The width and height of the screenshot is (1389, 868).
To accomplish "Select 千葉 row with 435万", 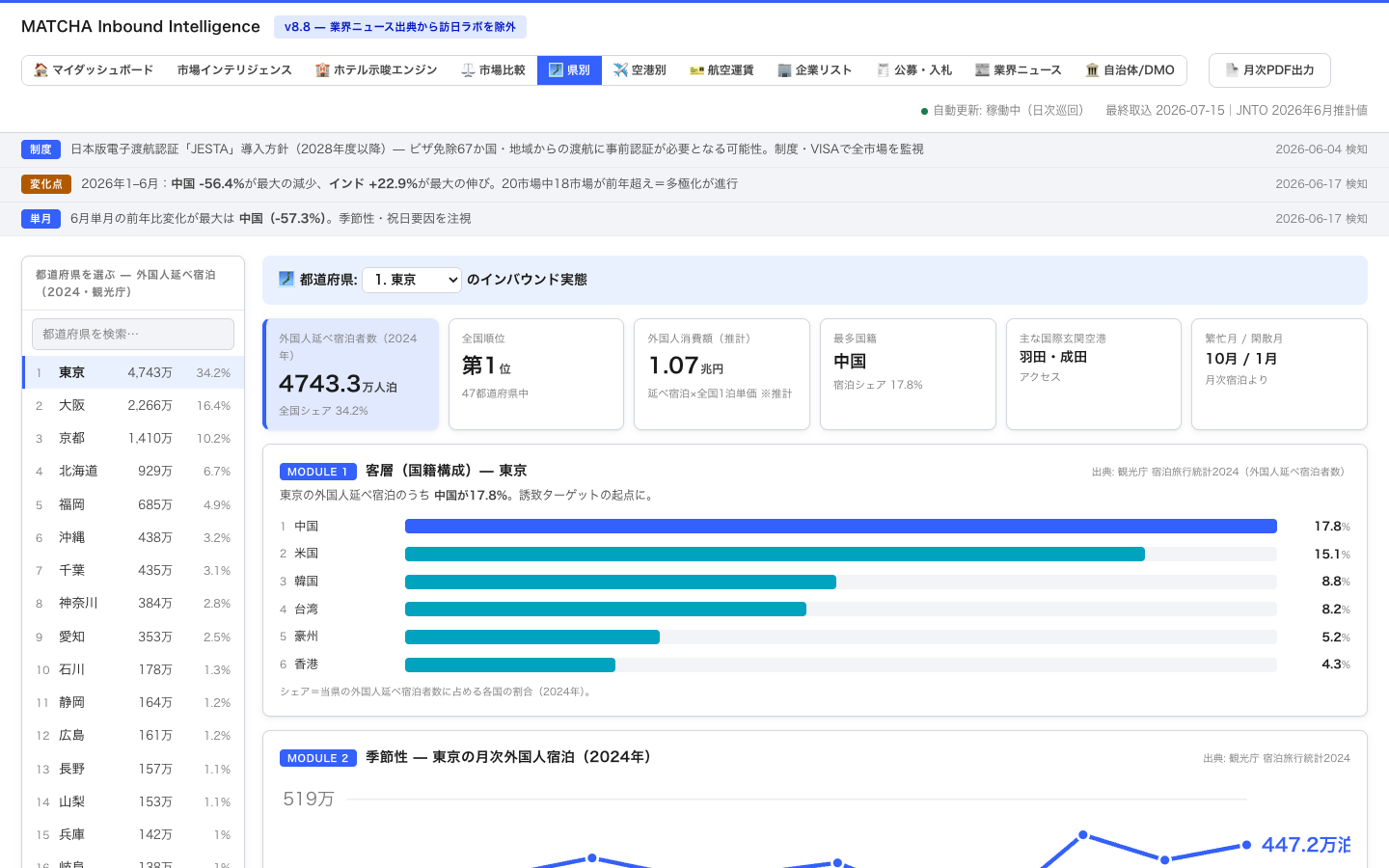I will coord(133,570).
